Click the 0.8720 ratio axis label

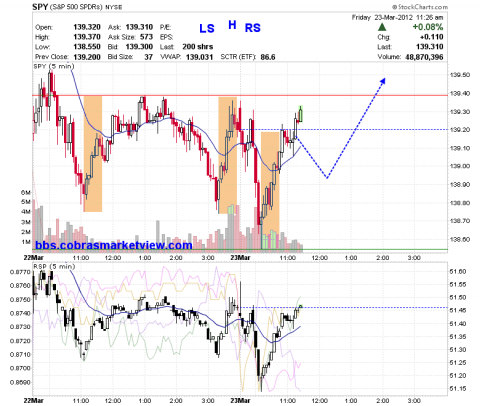20,341
